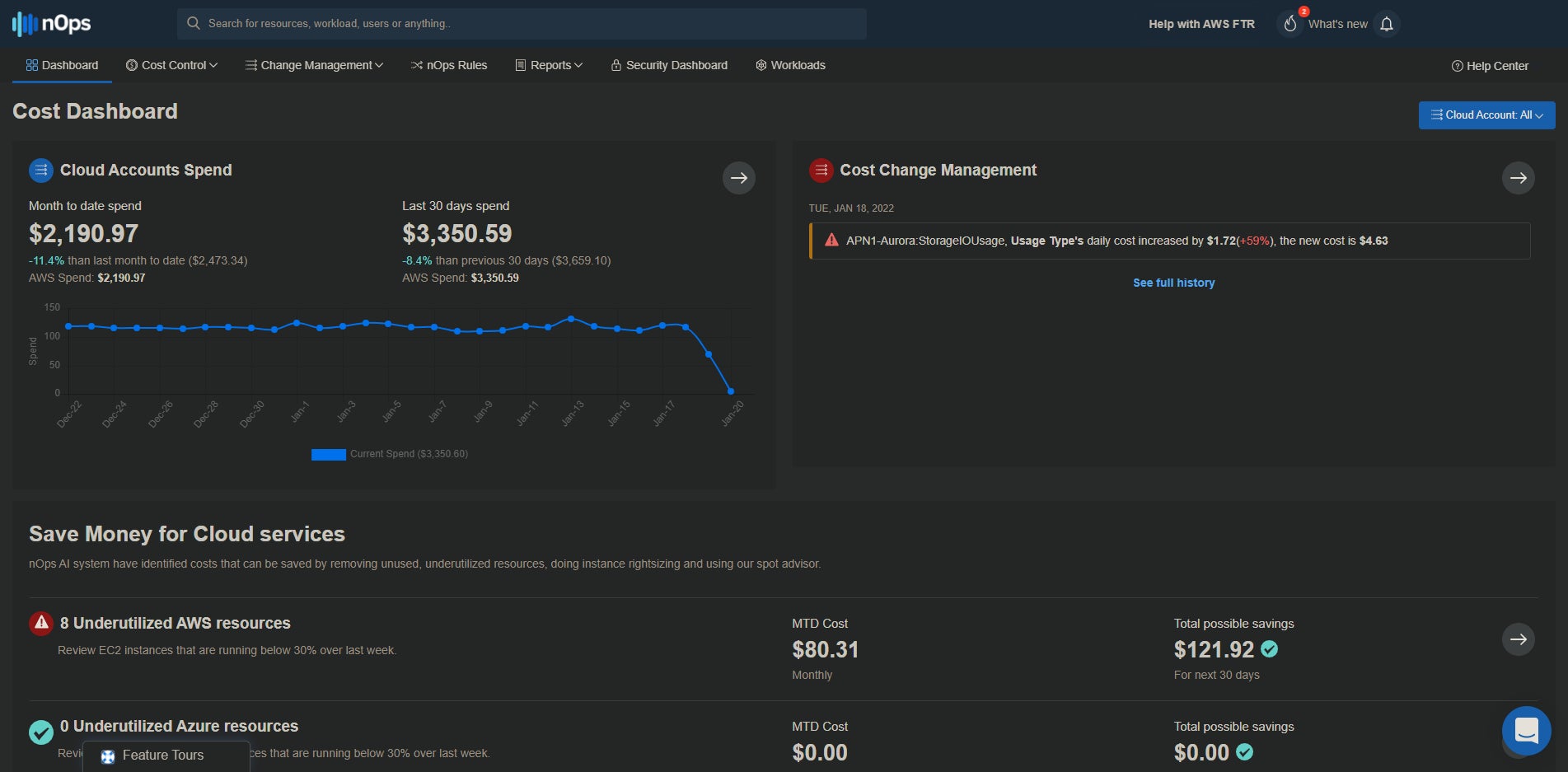Image resolution: width=1568 pixels, height=772 pixels.
Task: Click the APN1-Aurora cost increase alert
Action: point(1170,241)
